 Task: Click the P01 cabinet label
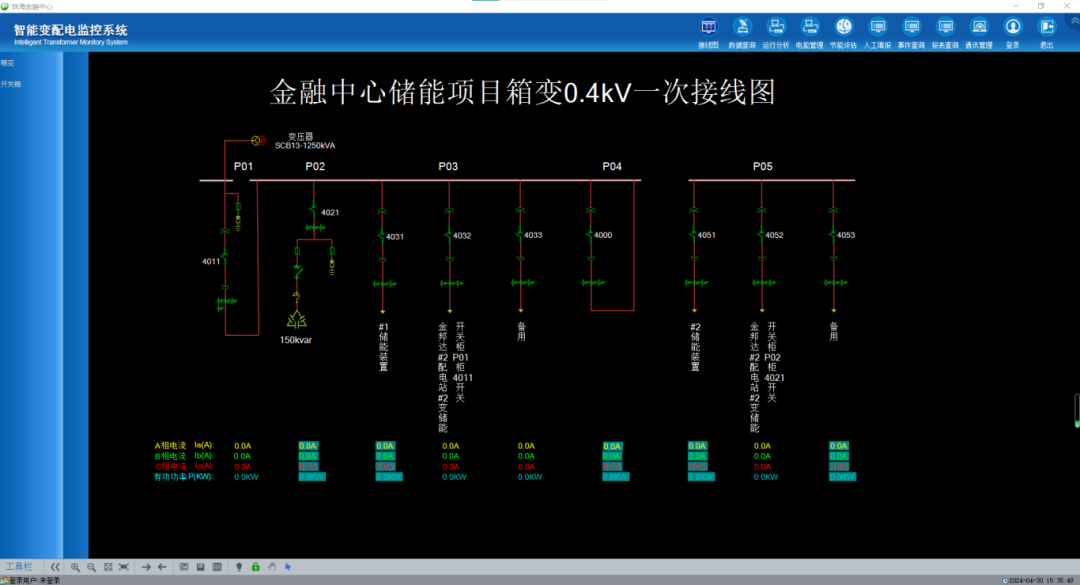coord(243,167)
